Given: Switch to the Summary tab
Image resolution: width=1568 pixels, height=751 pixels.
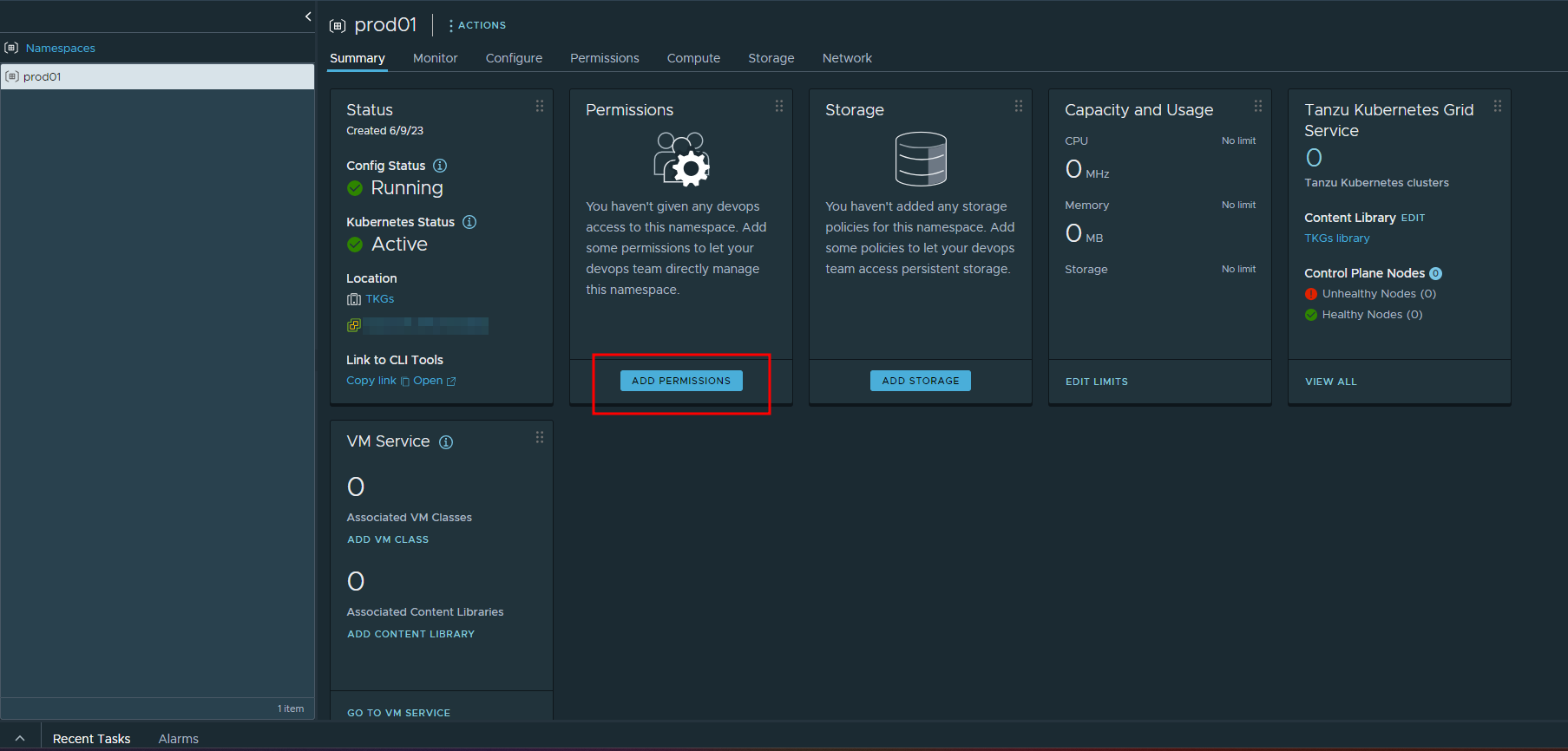Looking at the screenshot, I should point(357,58).
